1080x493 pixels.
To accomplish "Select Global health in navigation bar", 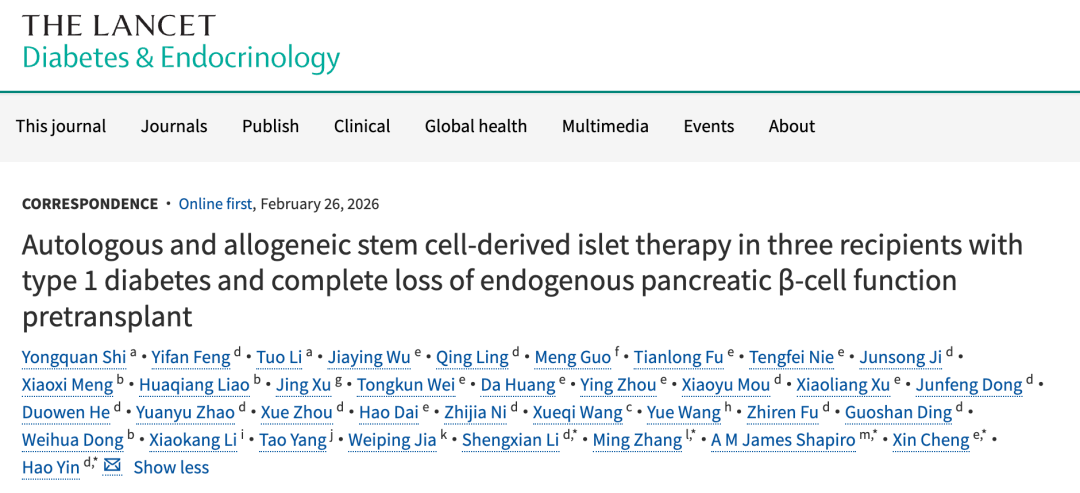I will click(x=476, y=126).
